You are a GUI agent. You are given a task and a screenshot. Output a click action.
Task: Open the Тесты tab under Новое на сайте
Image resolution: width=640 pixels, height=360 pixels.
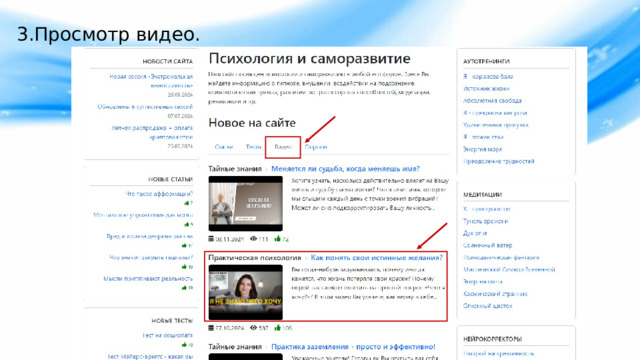(253, 147)
